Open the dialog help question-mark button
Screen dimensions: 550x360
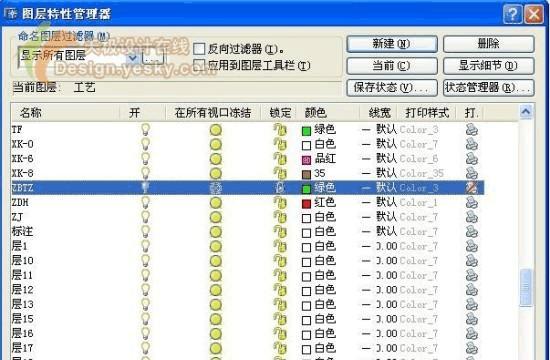click(x=512, y=14)
